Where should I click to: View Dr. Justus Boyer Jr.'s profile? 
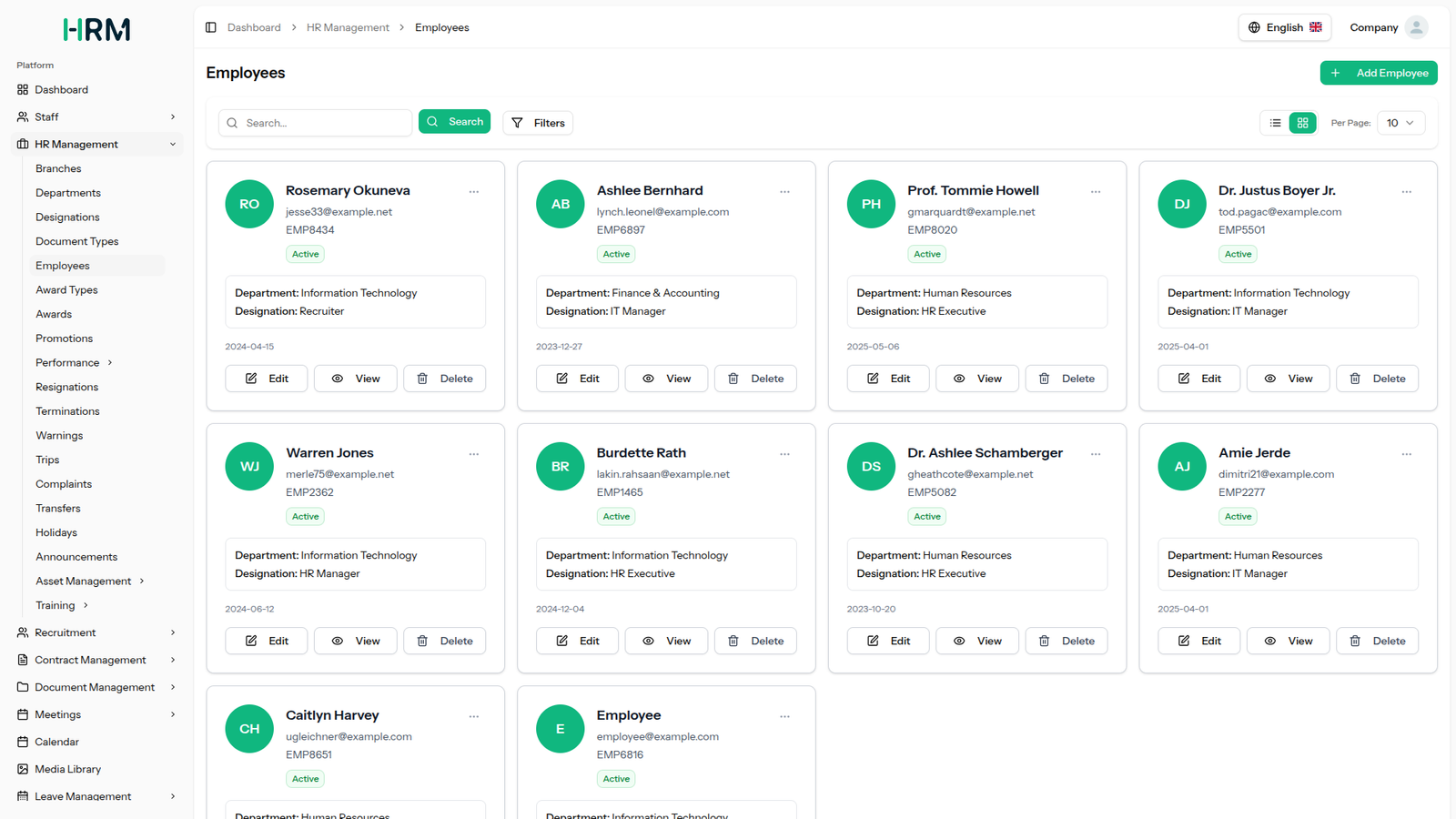tap(1288, 379)
